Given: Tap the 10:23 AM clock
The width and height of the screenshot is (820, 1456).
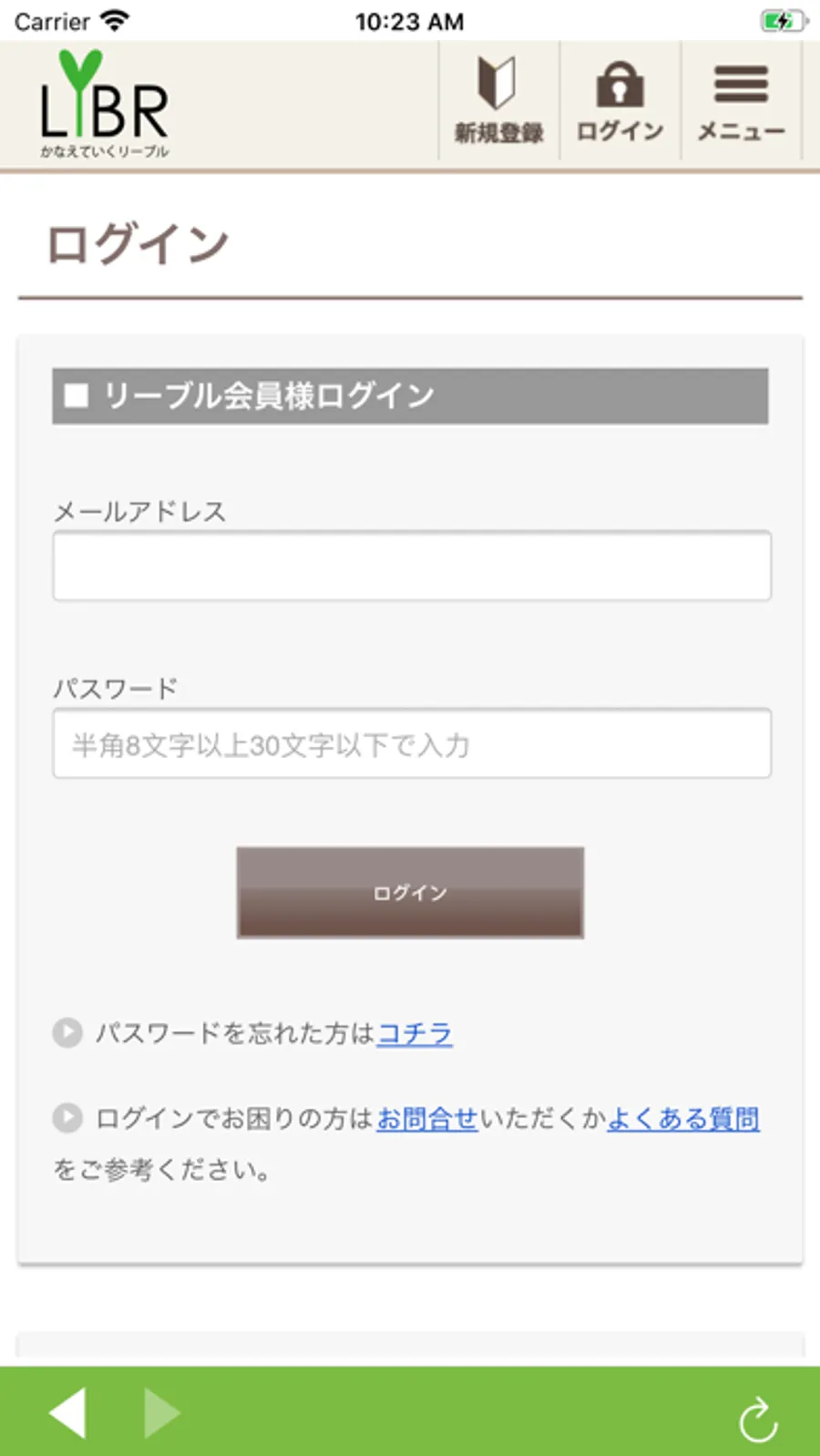Looking at the screenshot, I should point(409,21).
